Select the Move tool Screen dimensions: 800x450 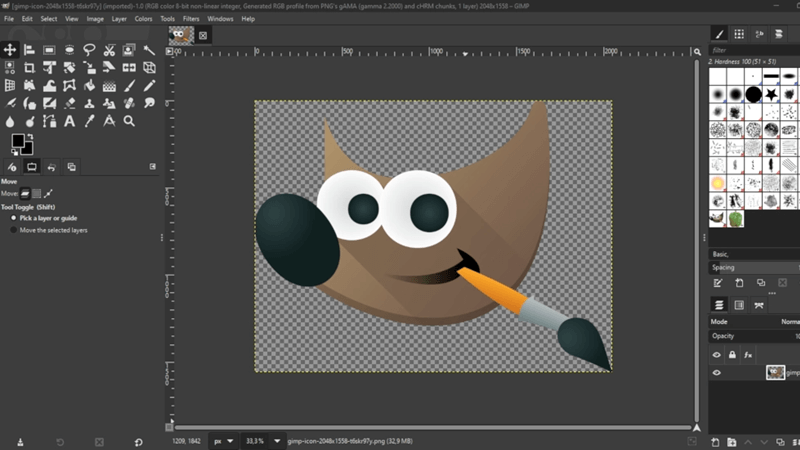(x=10, y=49)
